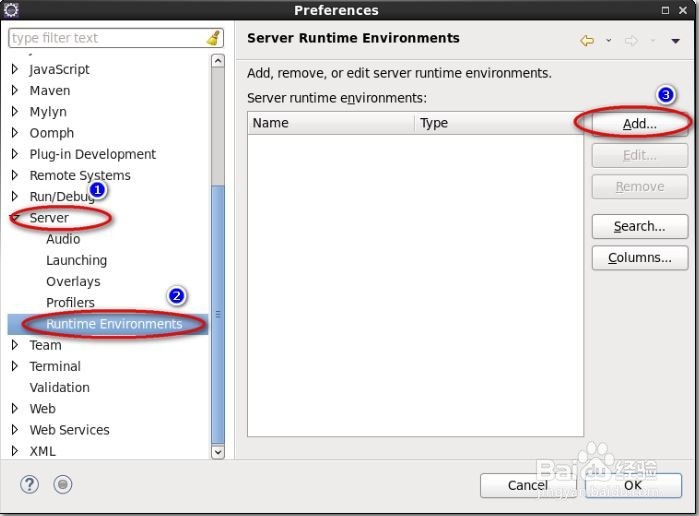Select the Audio item under Server
The image size is (699, 516).
pos(63,239)
